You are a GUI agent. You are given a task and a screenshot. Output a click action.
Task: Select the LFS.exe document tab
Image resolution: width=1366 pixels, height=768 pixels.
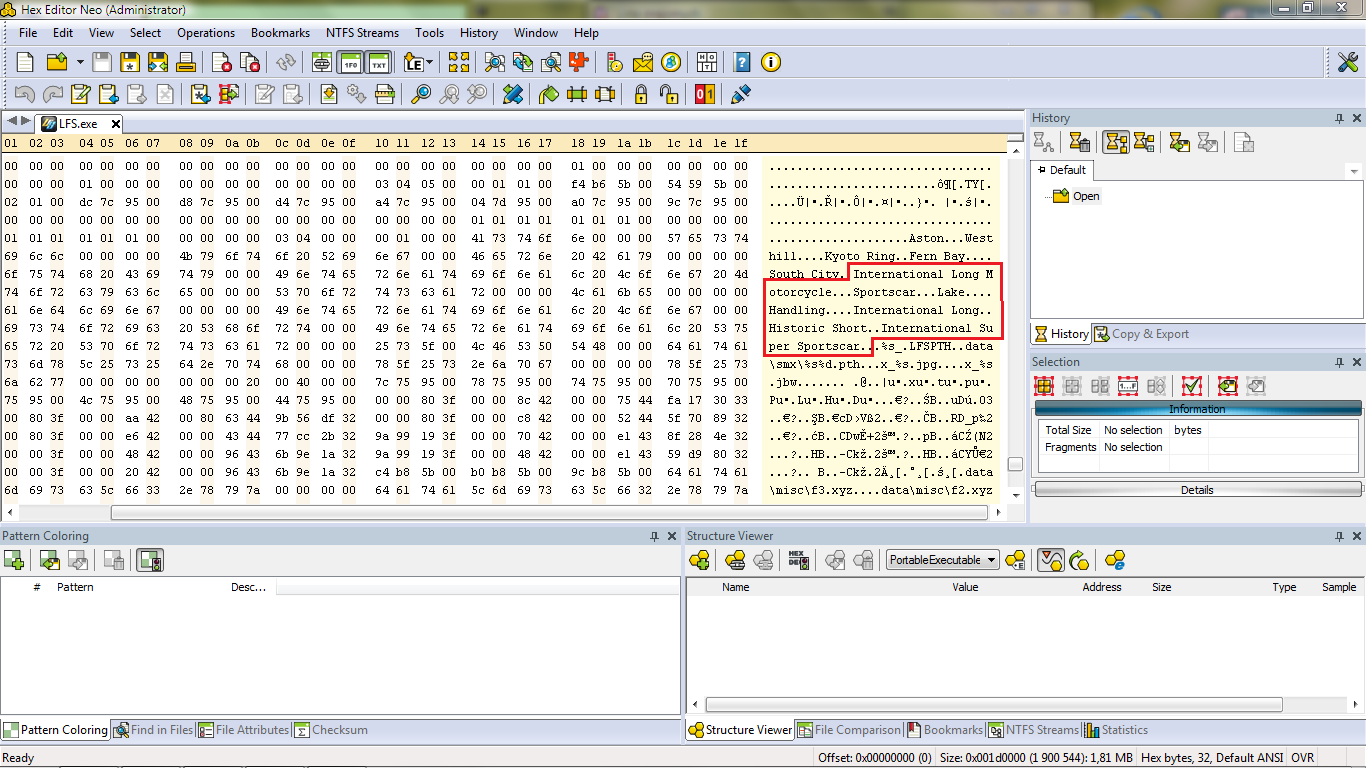click(x=78, y=124)
